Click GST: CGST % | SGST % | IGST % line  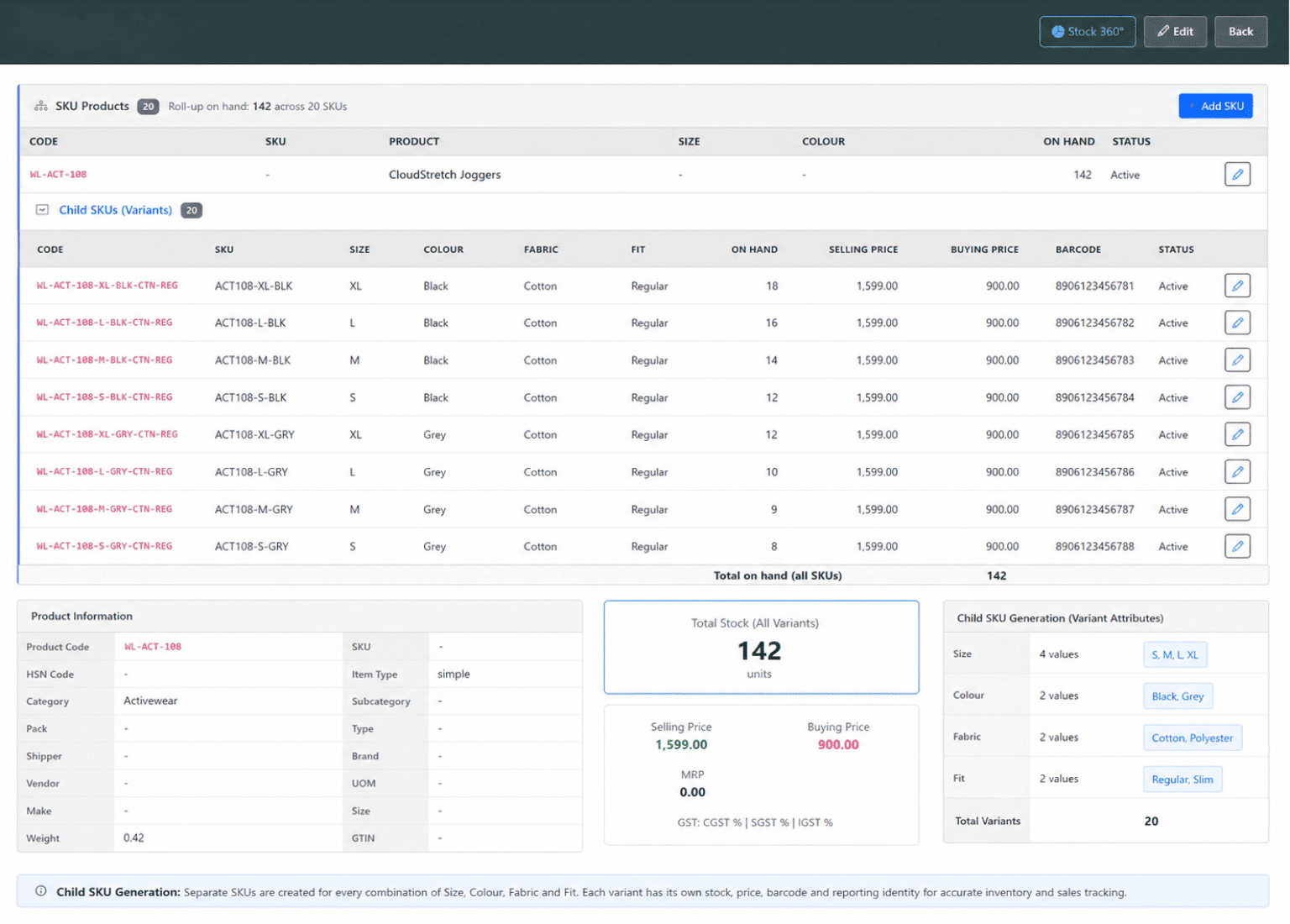click(755, 822)
